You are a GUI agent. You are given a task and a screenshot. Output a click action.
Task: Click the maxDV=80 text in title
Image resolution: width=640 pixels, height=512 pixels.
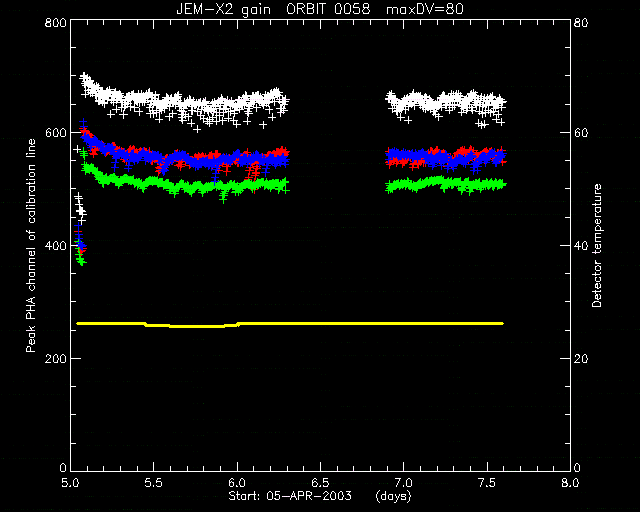tap(425, 9)
